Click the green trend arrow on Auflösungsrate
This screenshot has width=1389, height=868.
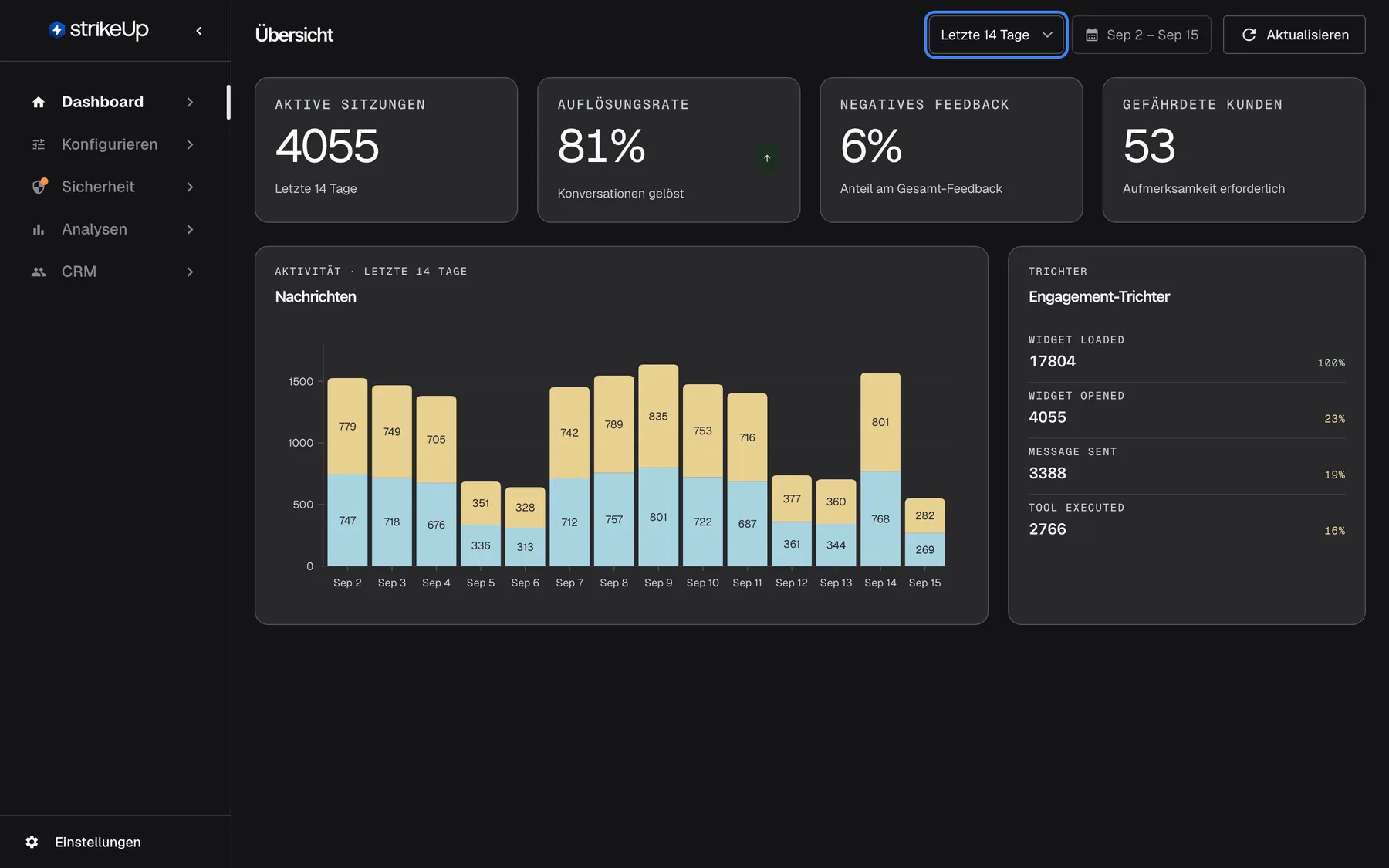767,158
